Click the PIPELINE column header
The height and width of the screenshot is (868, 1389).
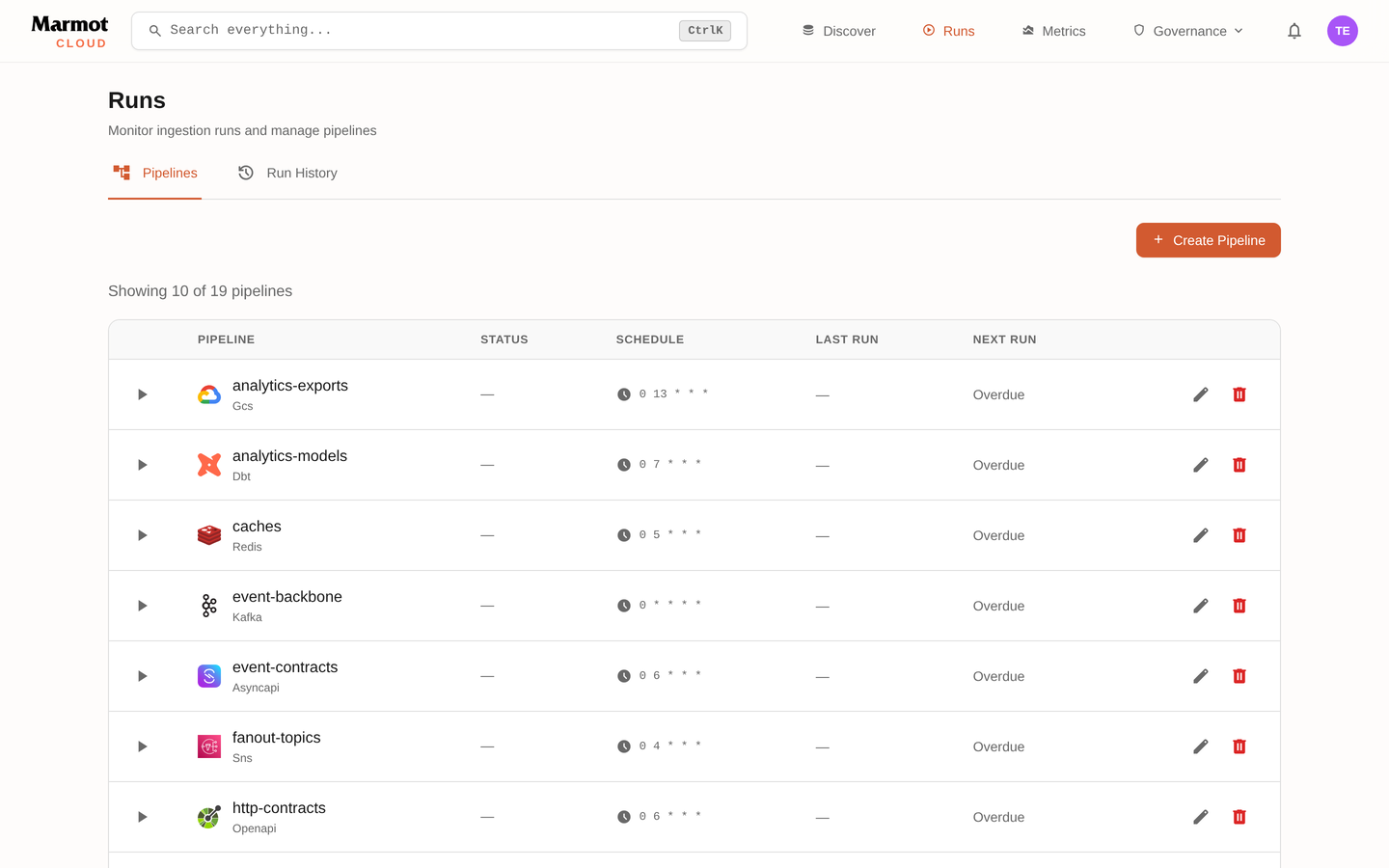227,339
